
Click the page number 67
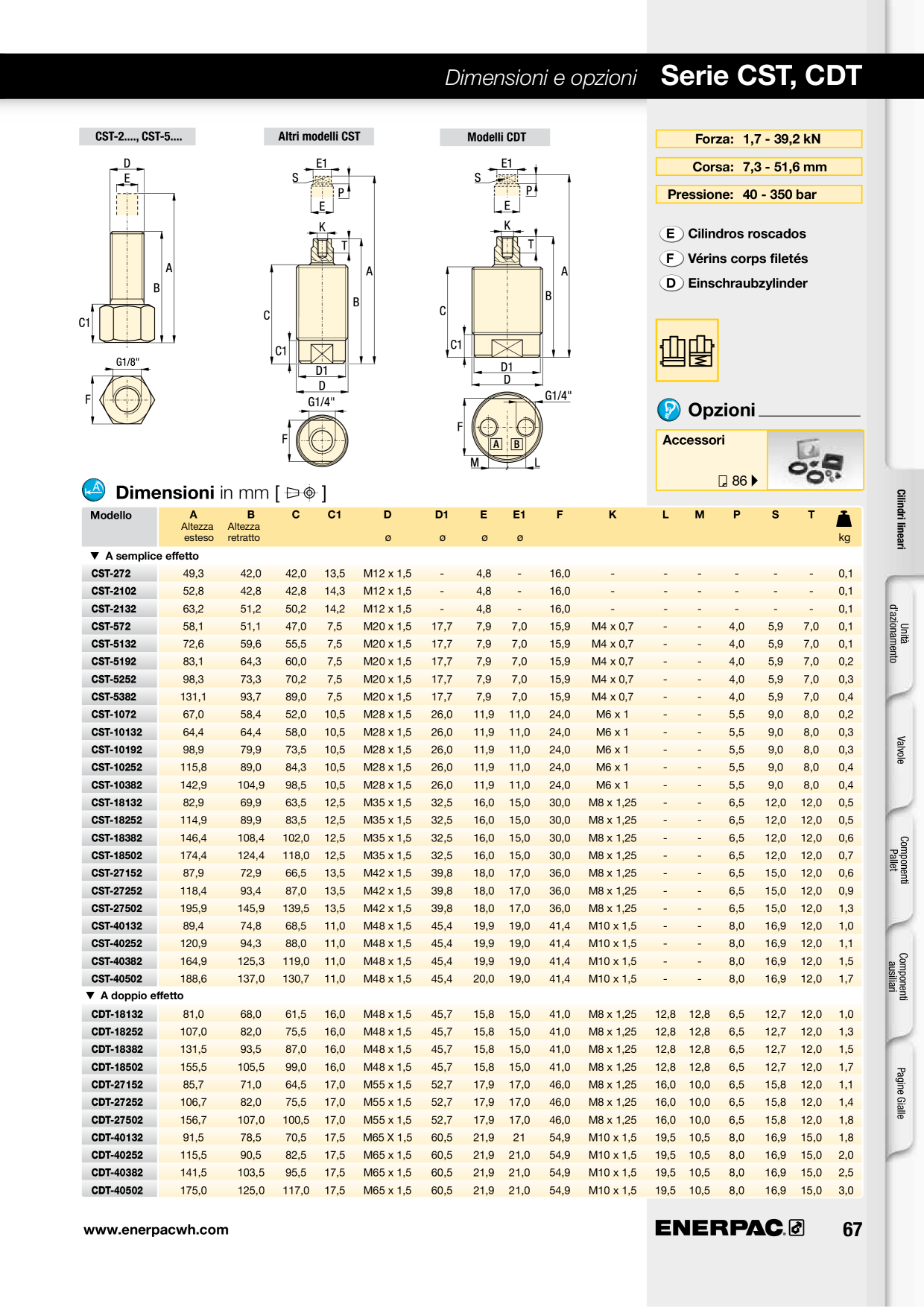pyautogui.click(x=852, y=1230)
